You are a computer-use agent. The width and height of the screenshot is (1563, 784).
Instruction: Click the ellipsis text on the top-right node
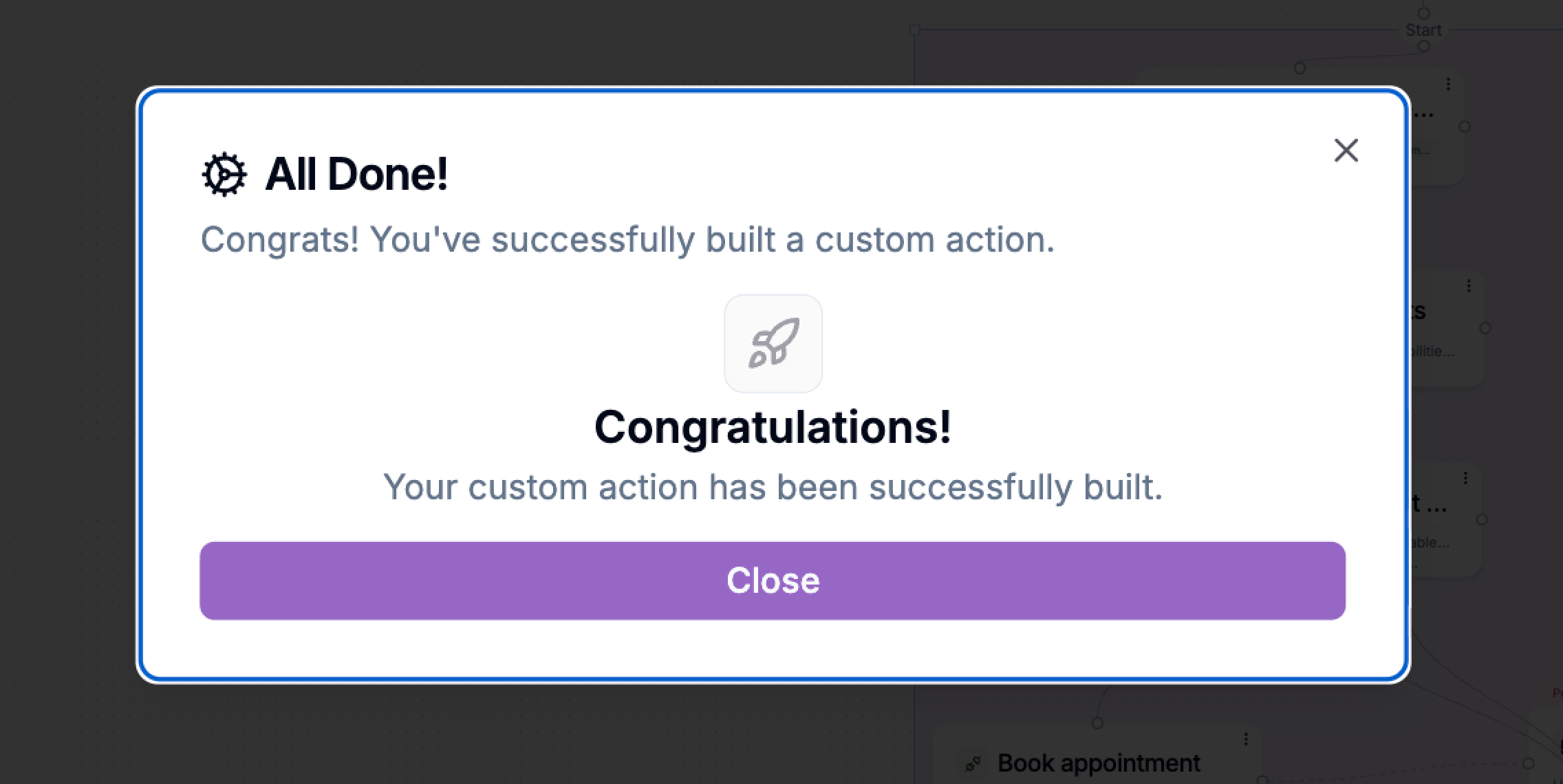tap(1425, 116)
